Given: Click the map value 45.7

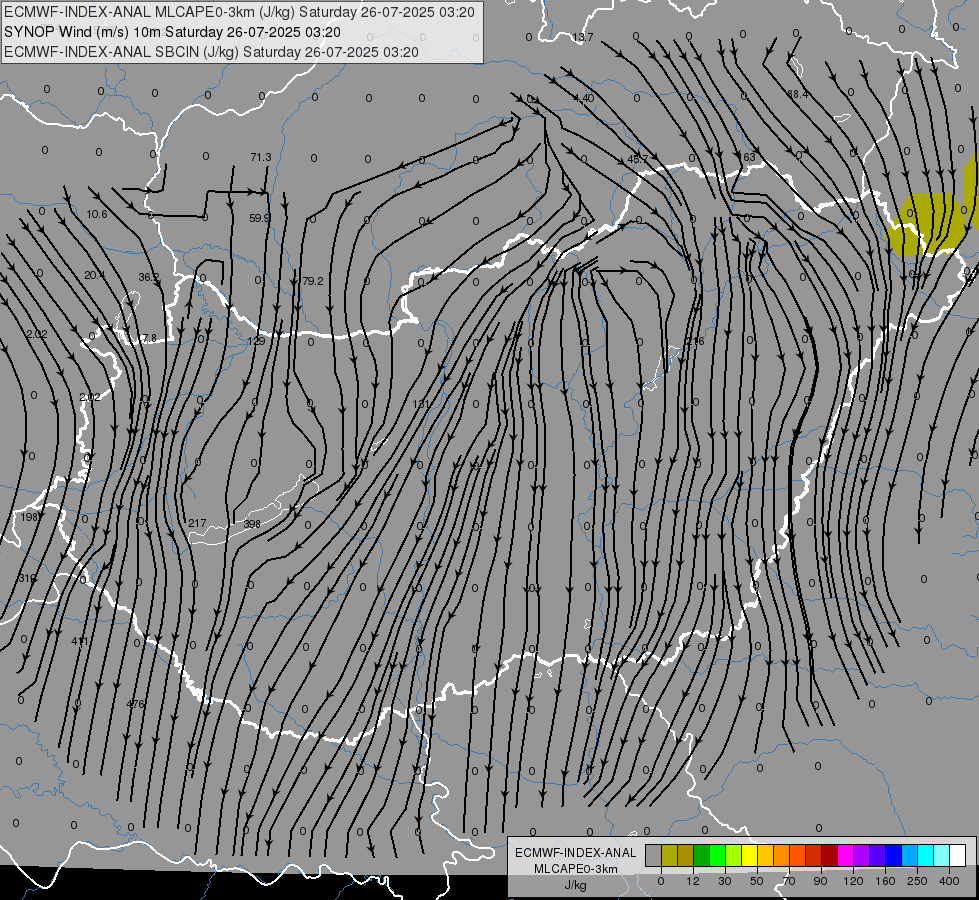Looking at the screenshot, I should [637, 159].
